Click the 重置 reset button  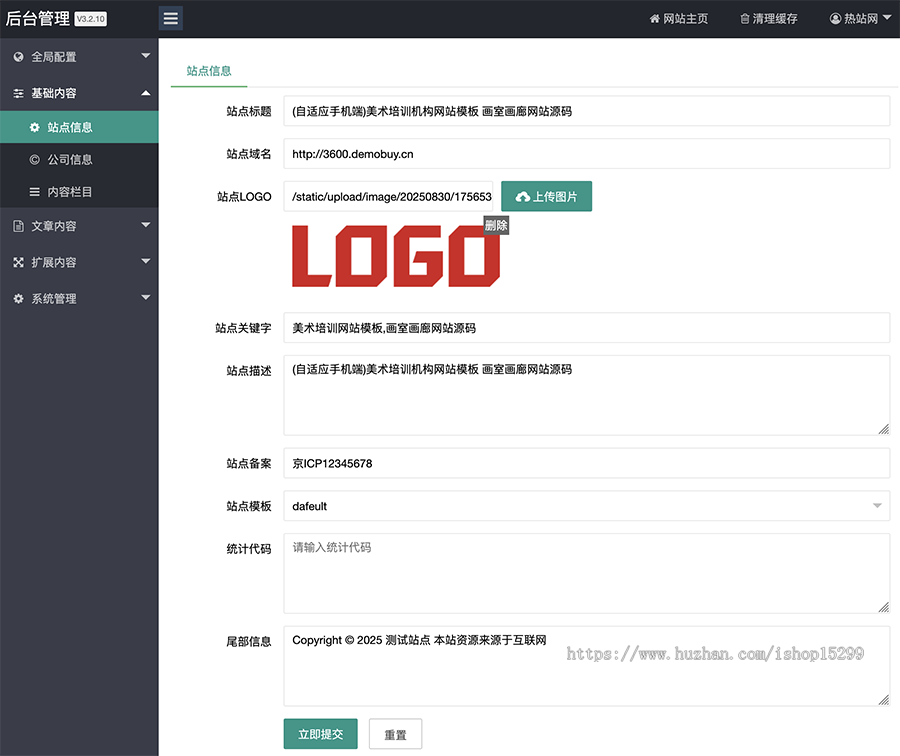point(395,734)
